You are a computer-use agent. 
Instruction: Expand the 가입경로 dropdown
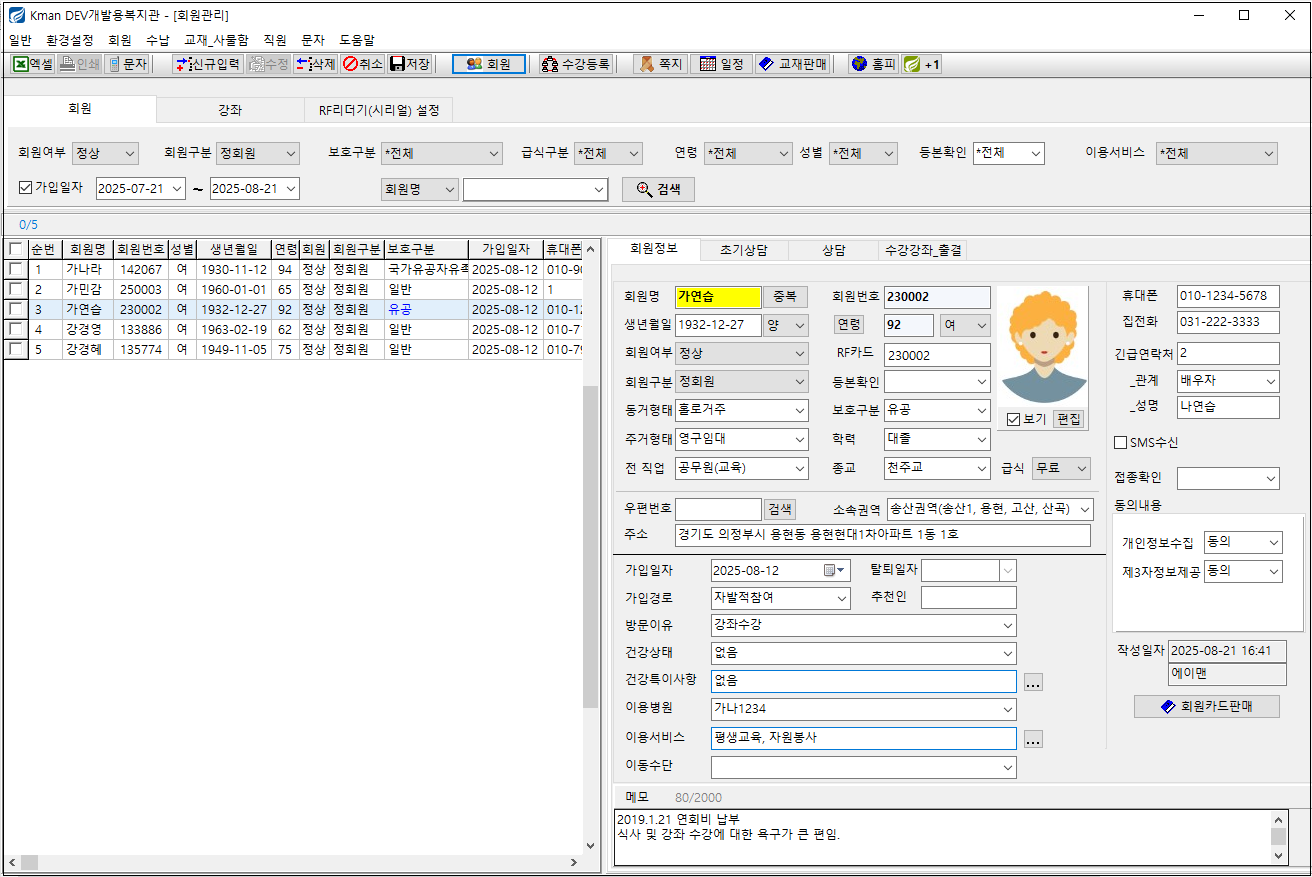pos(842,598)
